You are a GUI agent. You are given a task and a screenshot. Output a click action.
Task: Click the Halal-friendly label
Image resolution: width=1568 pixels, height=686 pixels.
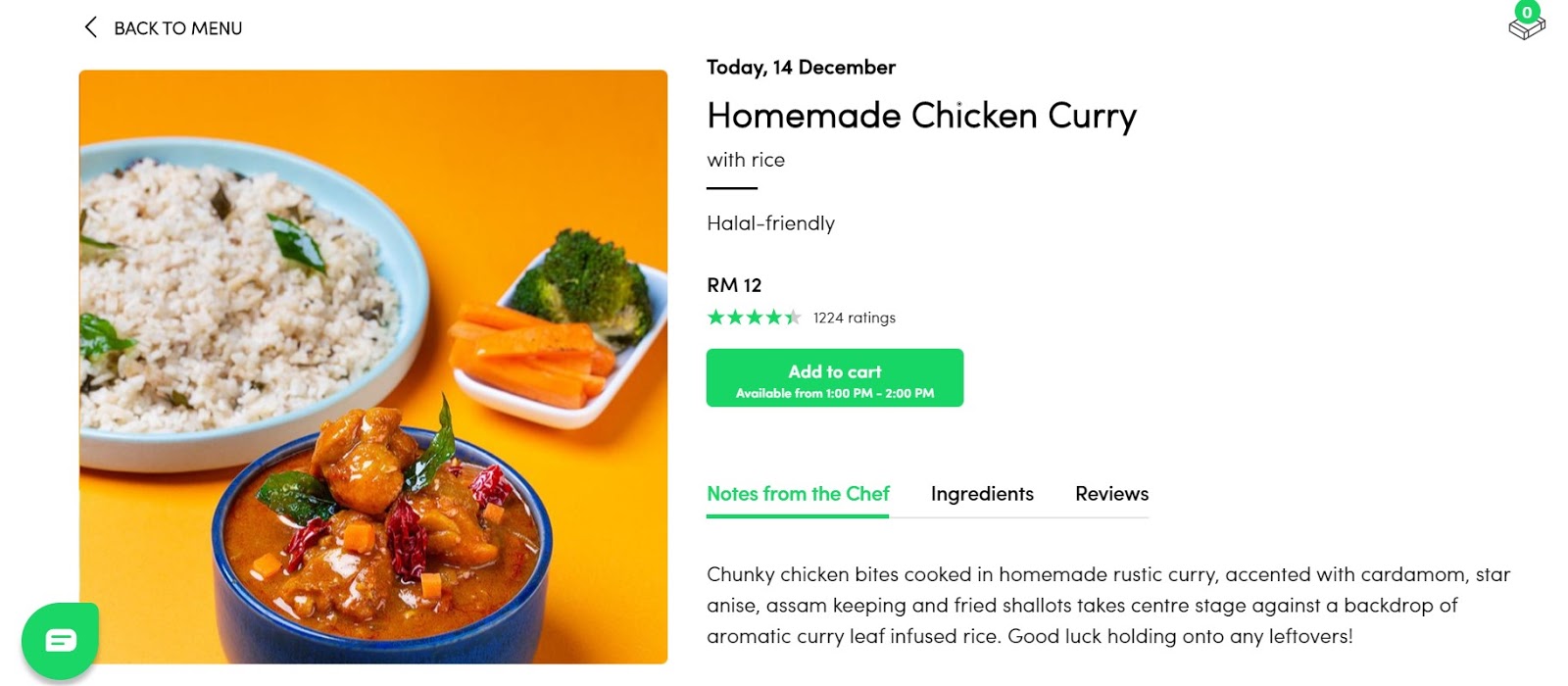click(770, 223)
